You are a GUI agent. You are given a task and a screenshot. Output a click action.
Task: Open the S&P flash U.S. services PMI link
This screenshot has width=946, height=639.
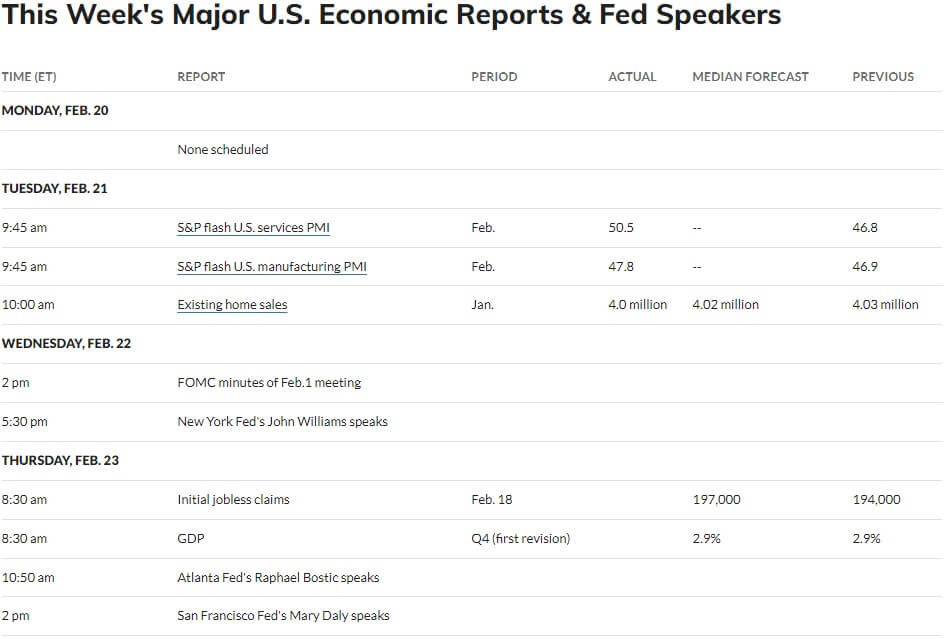[x=253, y=227]
